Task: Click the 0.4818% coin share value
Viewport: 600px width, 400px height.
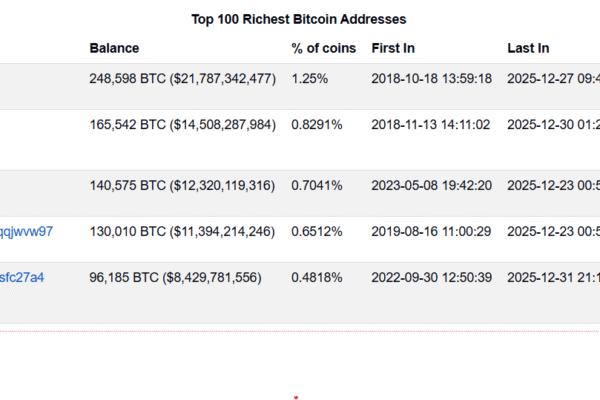Action: click(317, 277)
